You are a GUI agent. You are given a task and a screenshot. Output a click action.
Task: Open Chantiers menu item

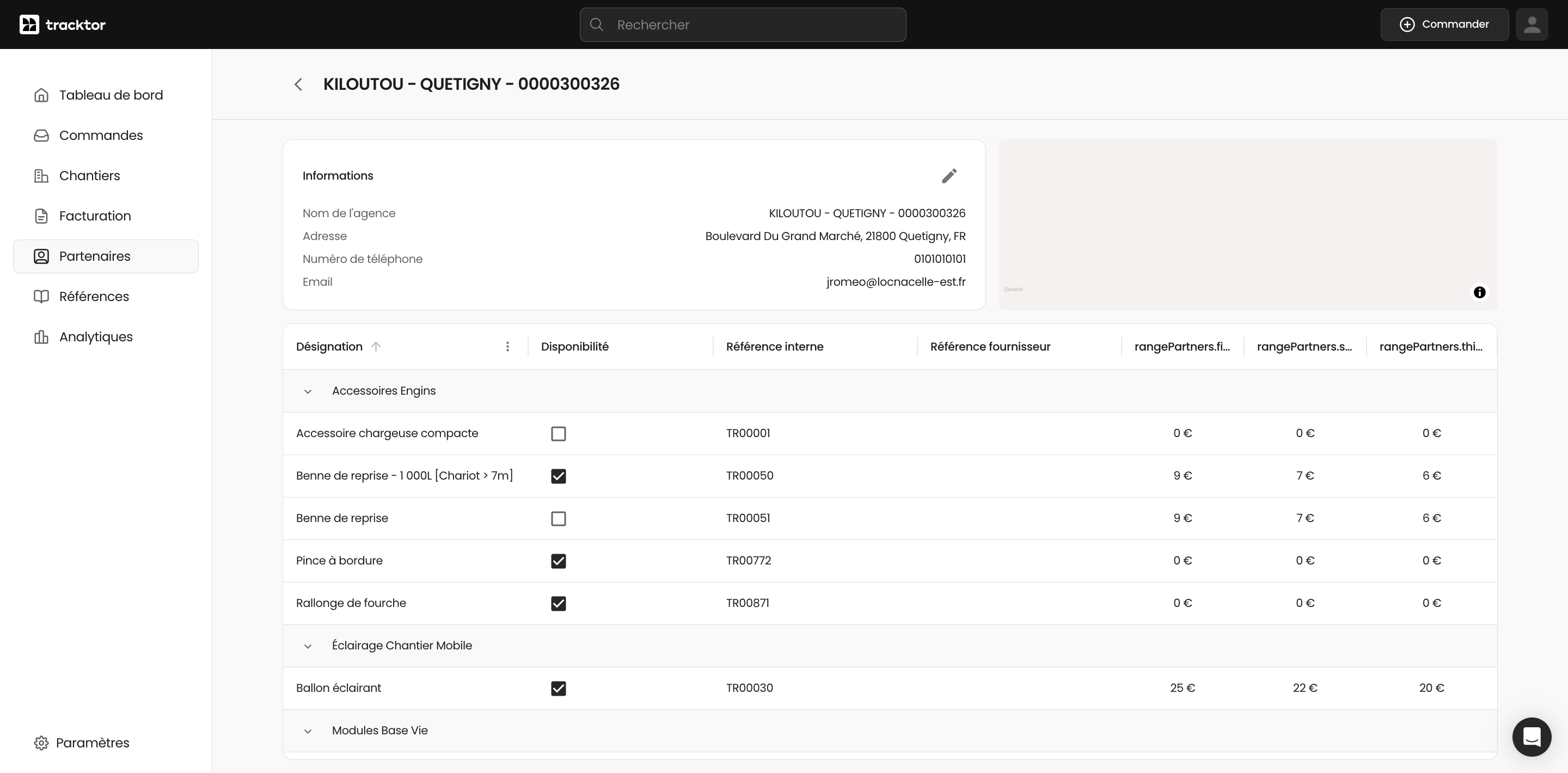[106, 175]
